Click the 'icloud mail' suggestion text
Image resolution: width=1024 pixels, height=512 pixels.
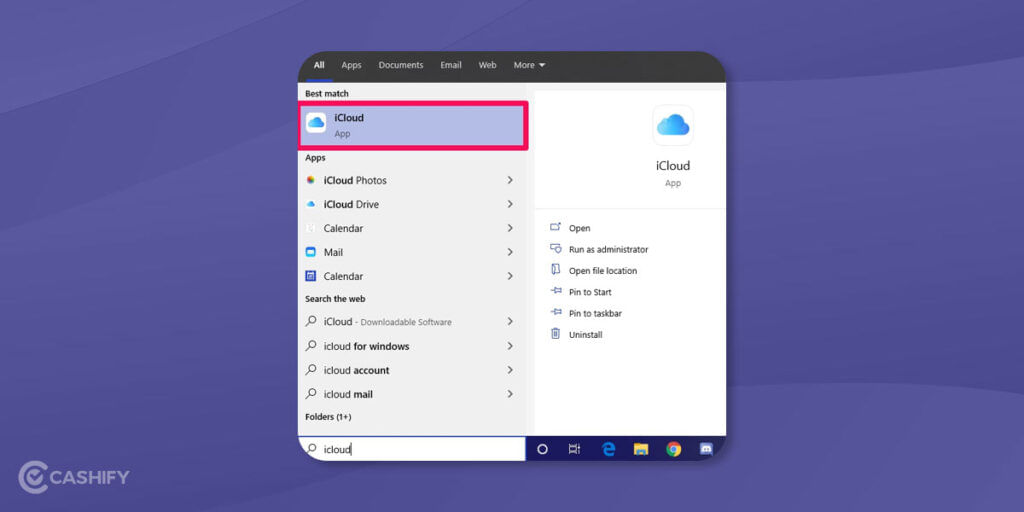coord(349,394)
